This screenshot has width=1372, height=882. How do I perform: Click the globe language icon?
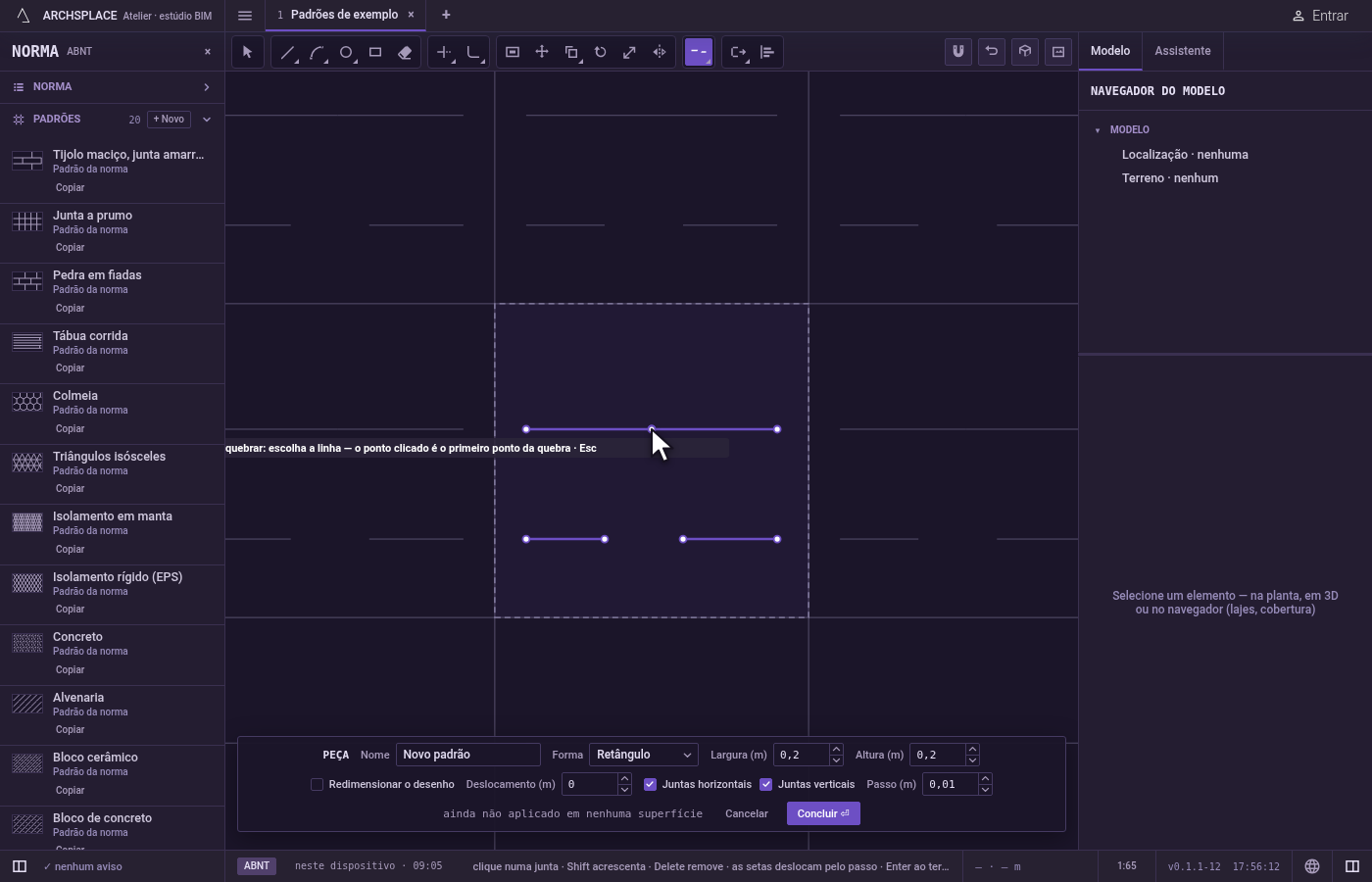[1312, 866]
